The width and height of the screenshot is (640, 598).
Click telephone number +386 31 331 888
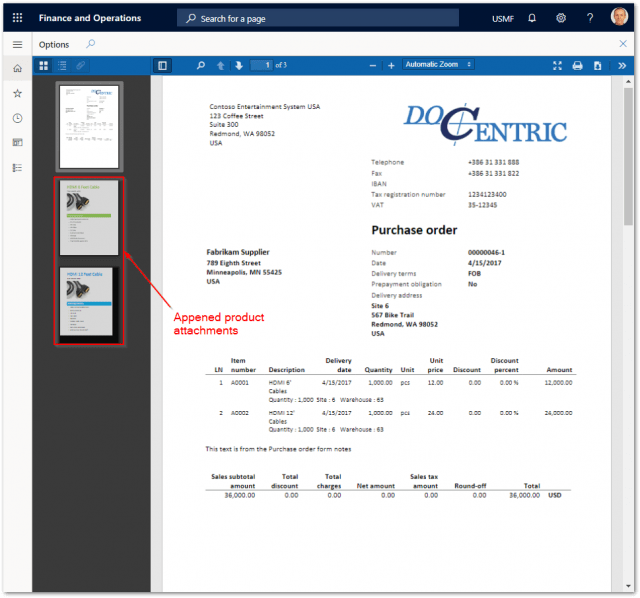pyautogui.click(x=493, y=162)
